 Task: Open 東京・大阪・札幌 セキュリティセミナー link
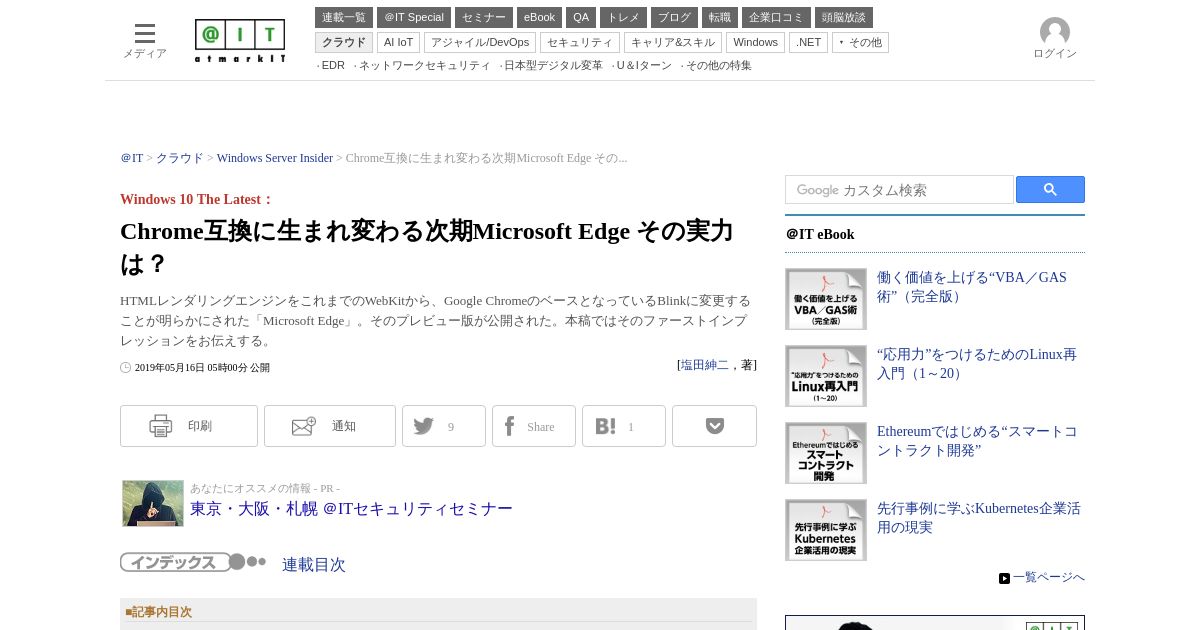pyautogui.click(x=351, y=509)
